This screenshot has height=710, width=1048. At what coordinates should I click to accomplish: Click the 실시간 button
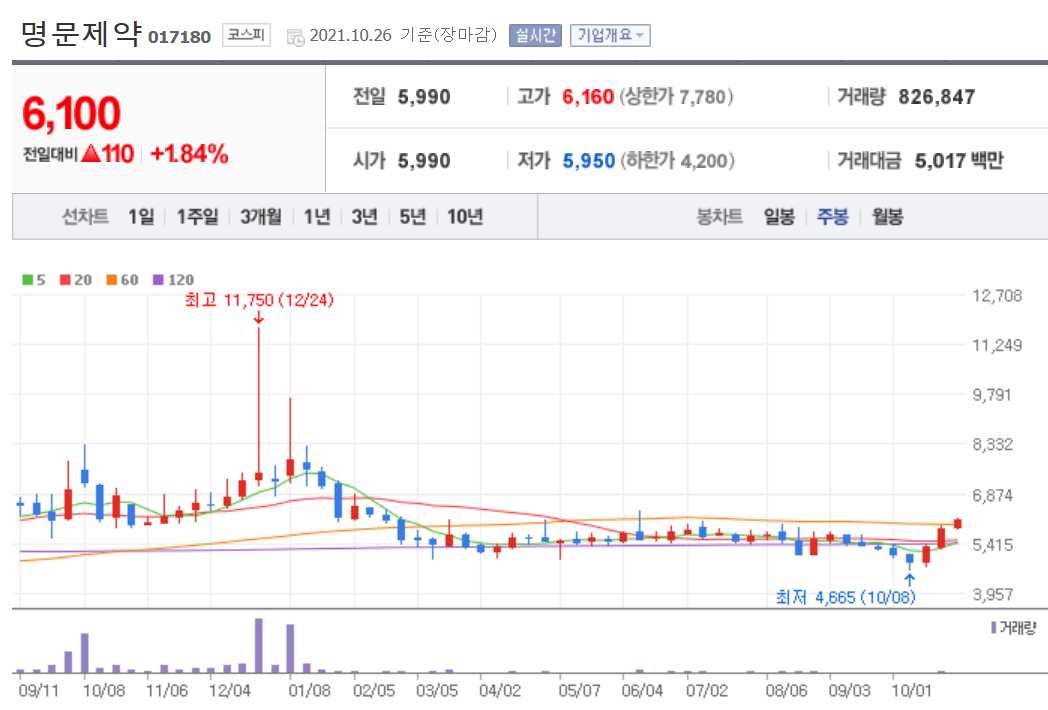[535, 35]
